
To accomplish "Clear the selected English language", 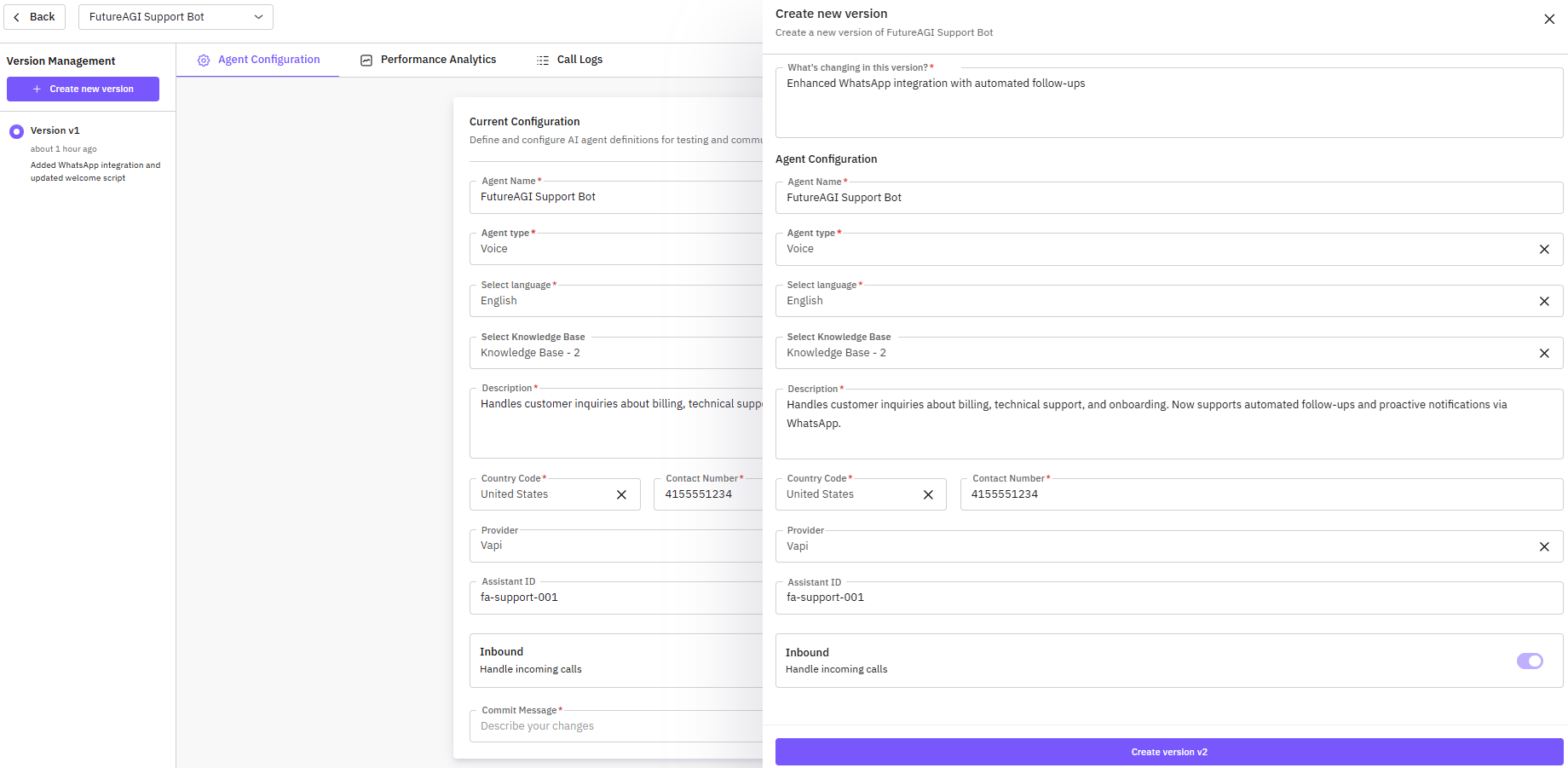I will pos(1544,301).
